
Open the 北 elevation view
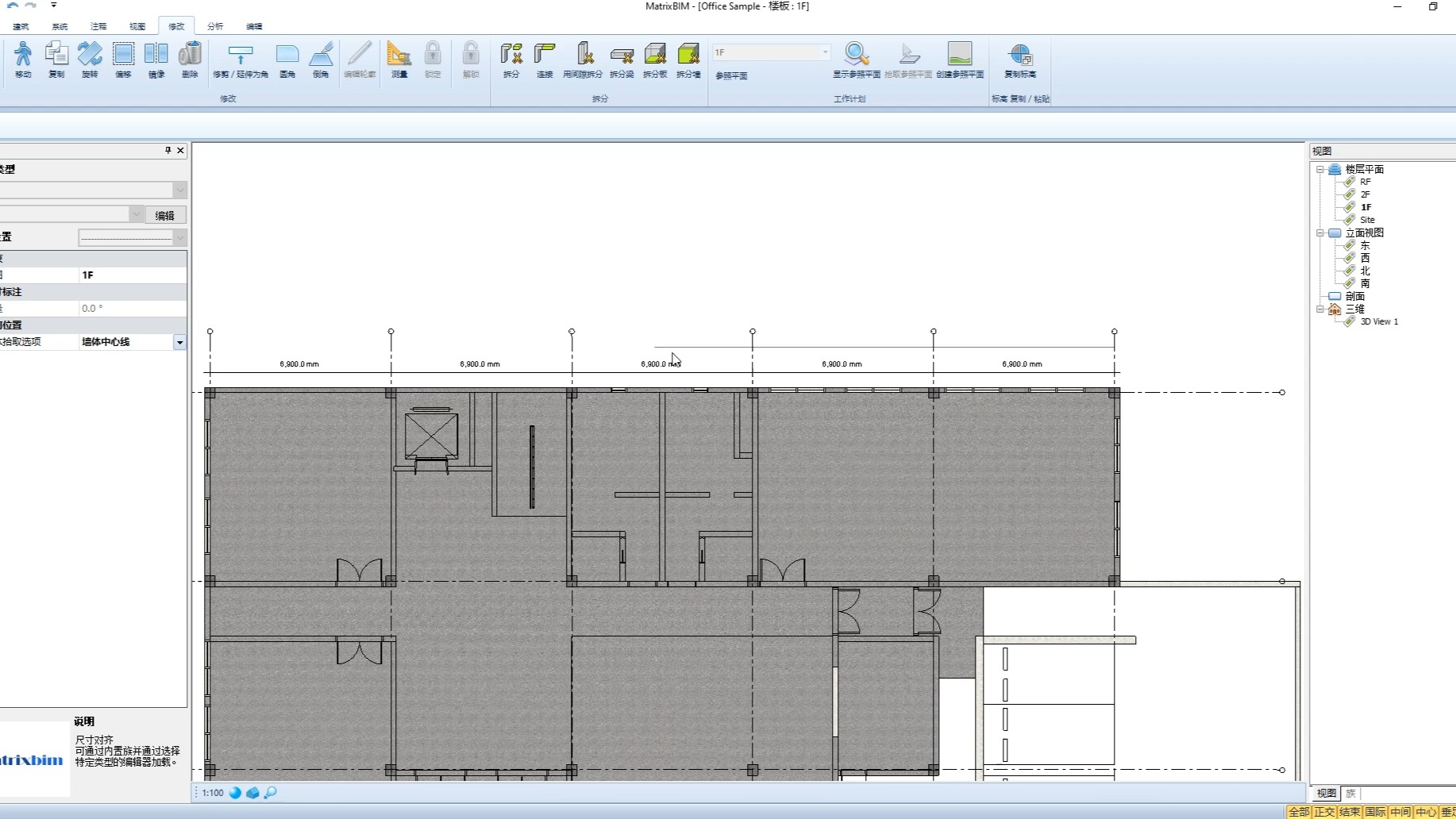tap(1365, 271)
